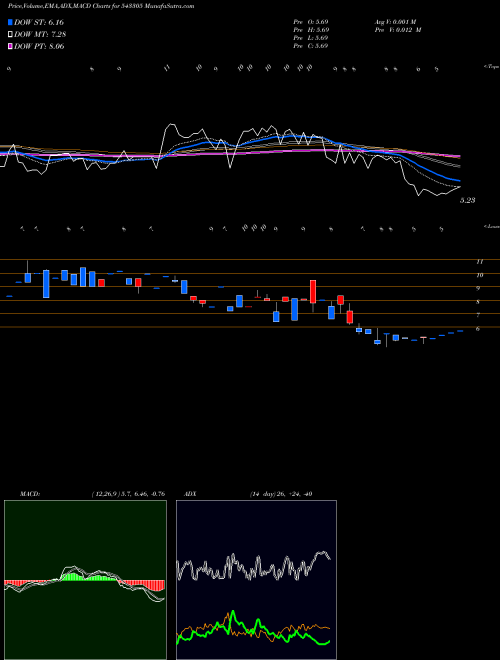500x660 pixels.
Task: Open the green MACD histogram chart panel
Action: coord(85,580)
